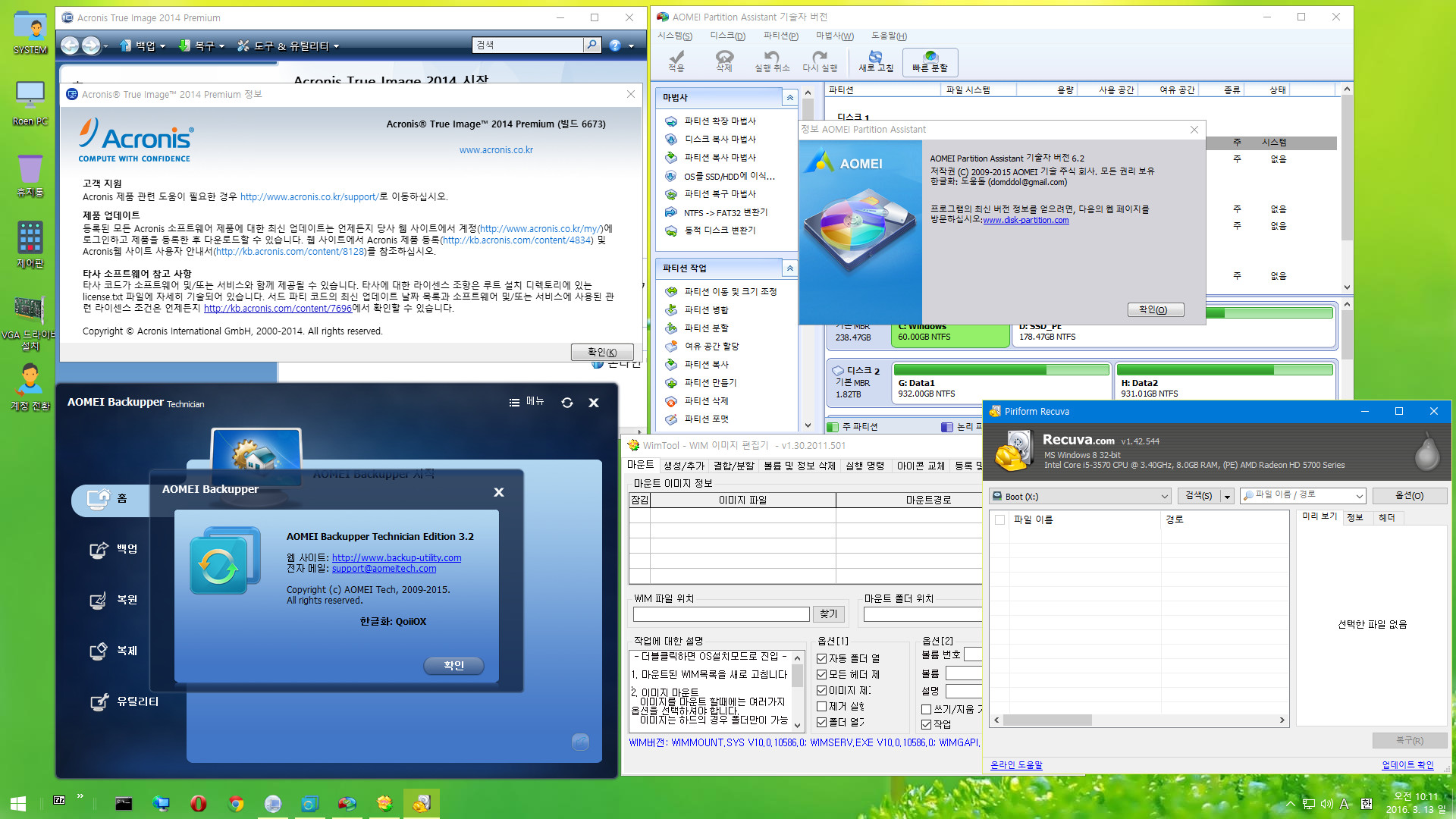1456x819 pixels.
Task: Click the WIM 파일 위치 input field
Action: (721, 614)
